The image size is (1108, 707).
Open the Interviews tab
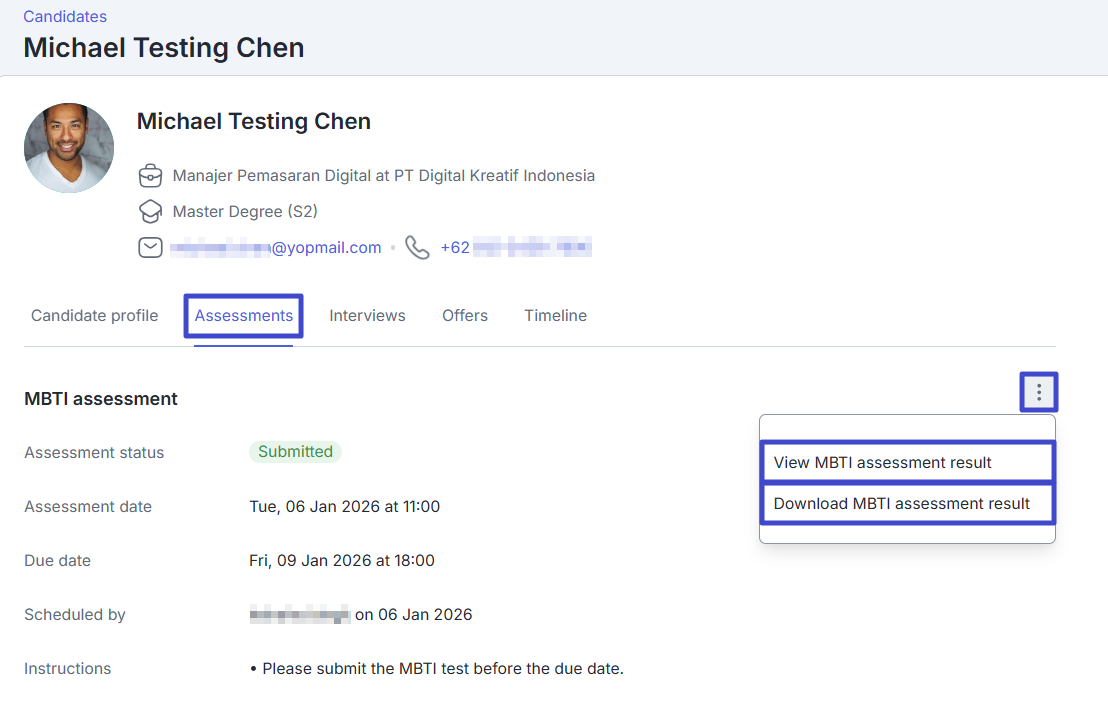367,316
